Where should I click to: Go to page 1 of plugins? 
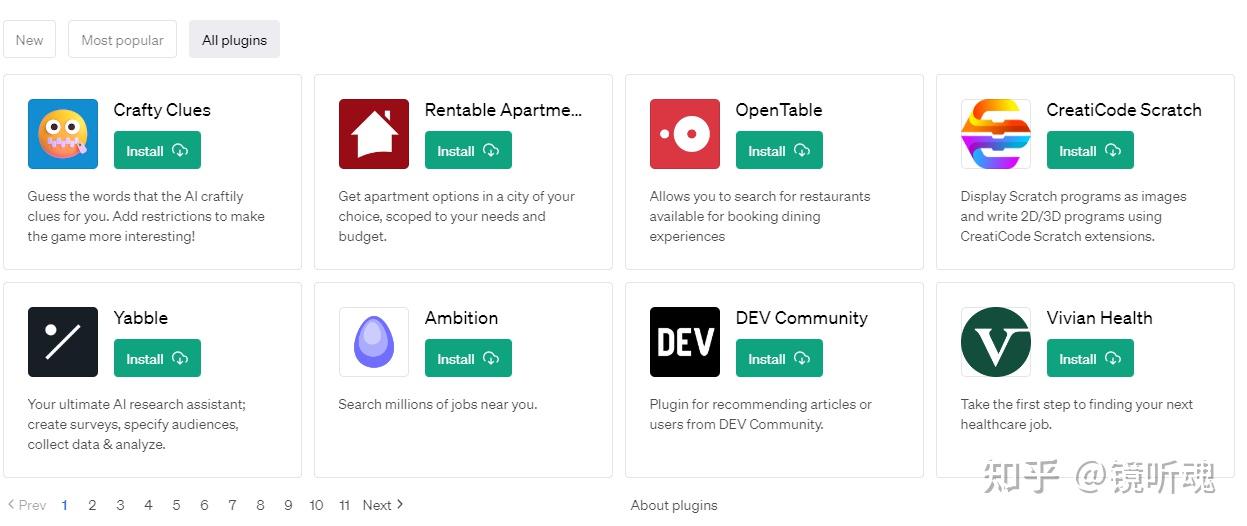64,505
